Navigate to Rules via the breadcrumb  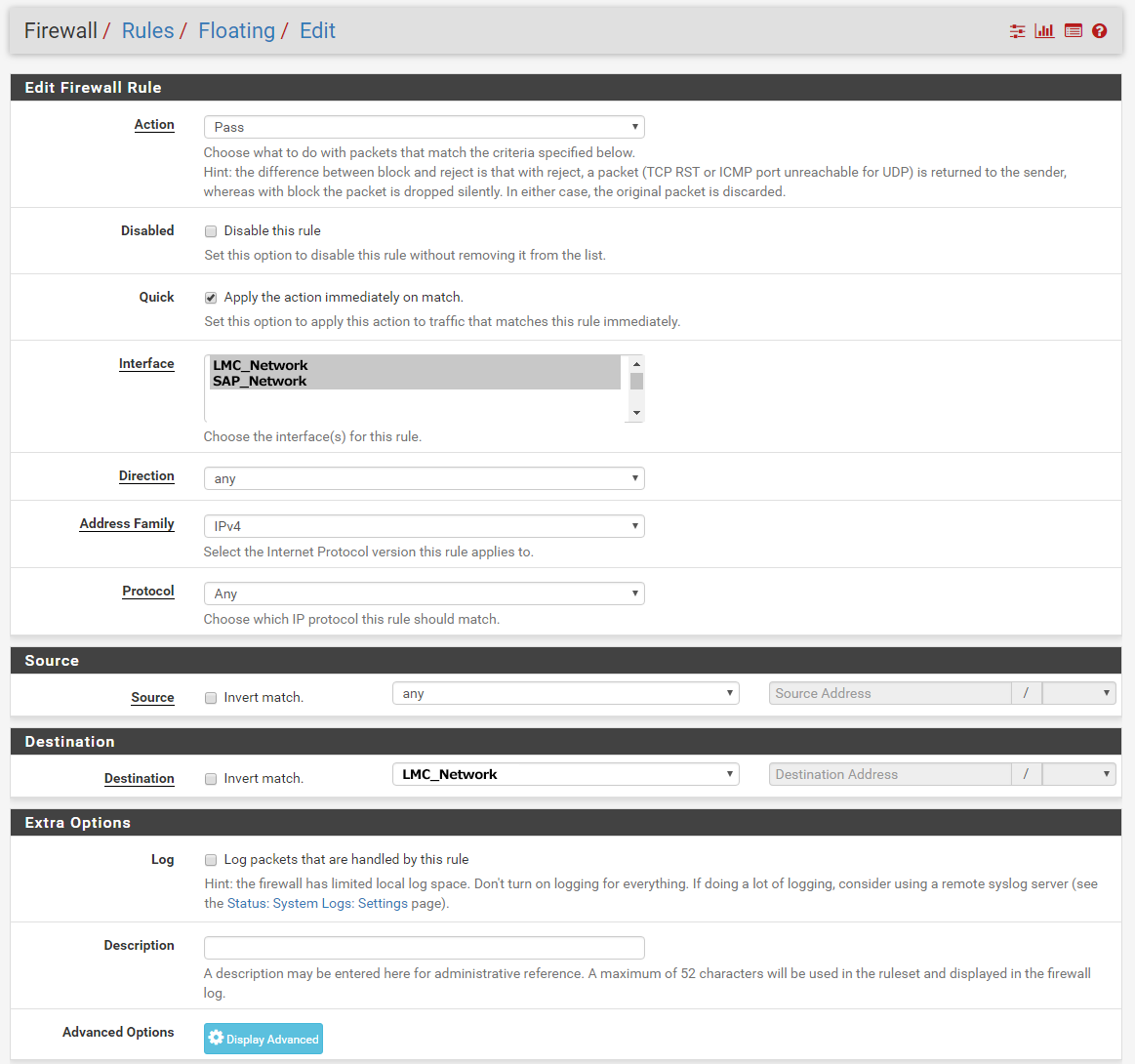147,30
